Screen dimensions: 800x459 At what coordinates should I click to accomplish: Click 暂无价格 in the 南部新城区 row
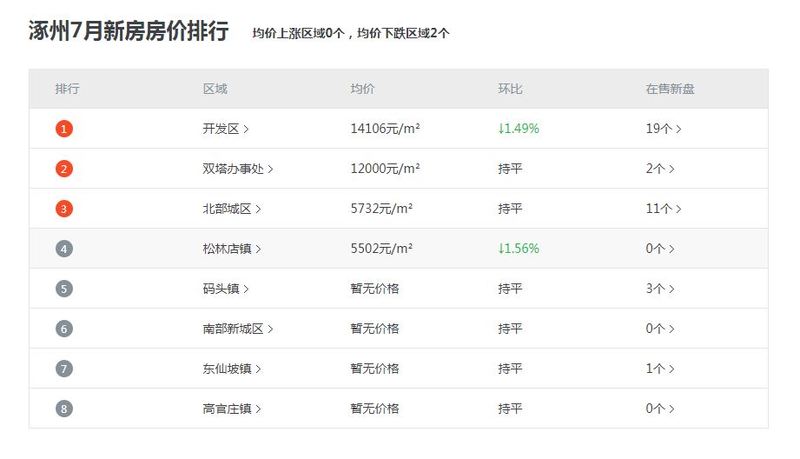pos(374,328)
